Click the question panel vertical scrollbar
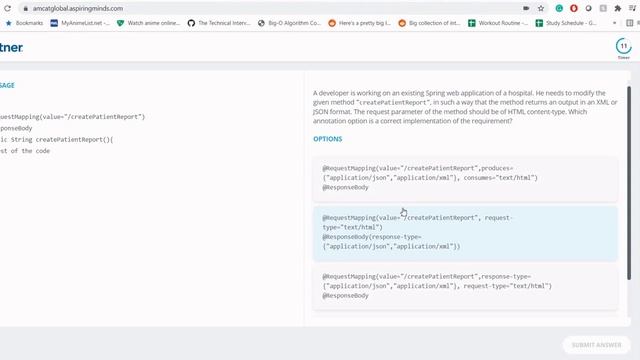Screen dimensions: 640x360 pos(629,182)
